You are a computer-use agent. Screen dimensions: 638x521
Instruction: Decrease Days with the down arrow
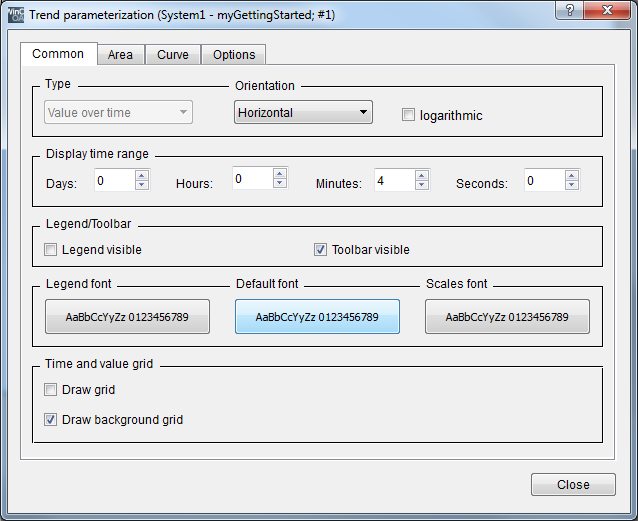142,185
